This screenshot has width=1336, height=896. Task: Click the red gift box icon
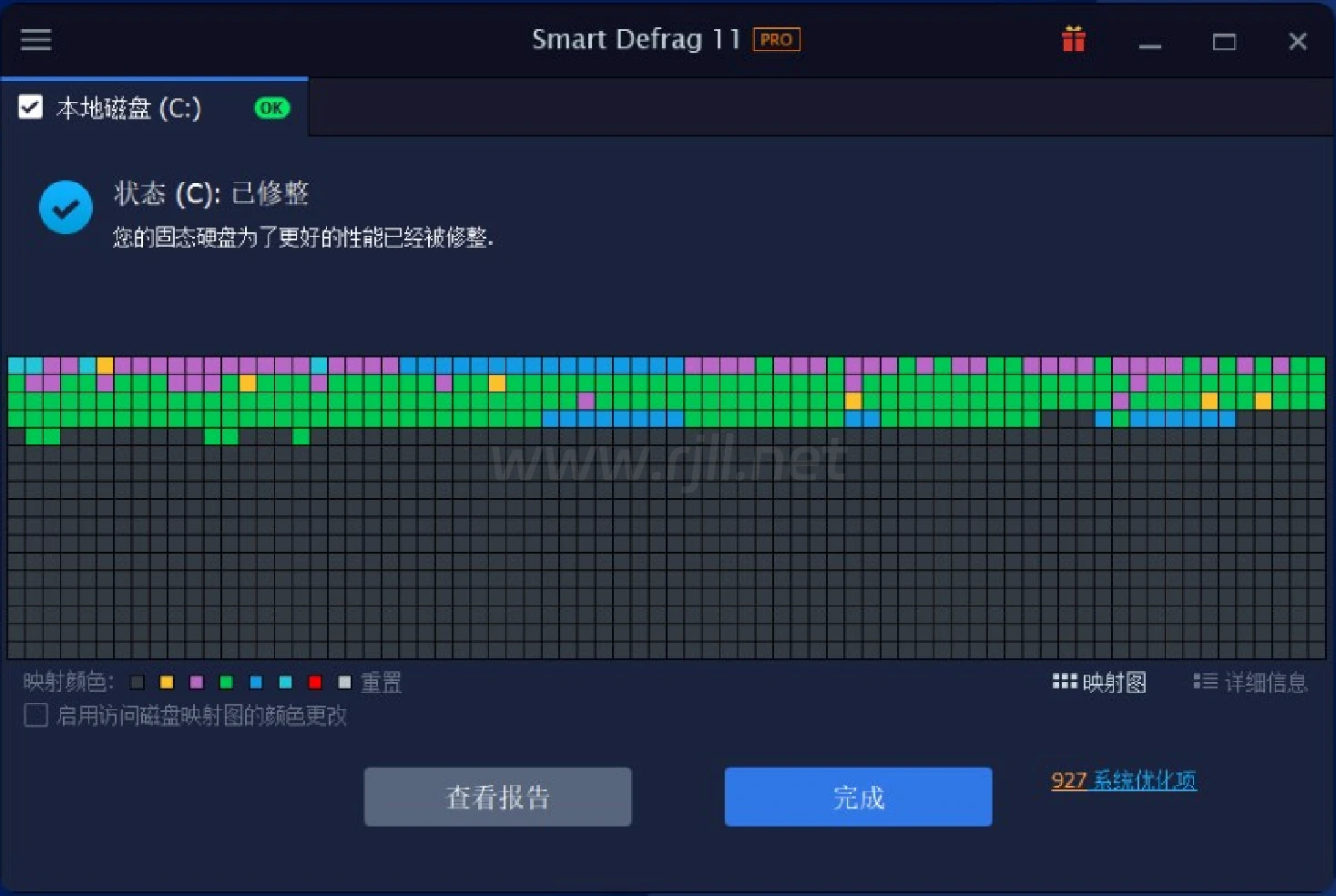coord(1073,40)
